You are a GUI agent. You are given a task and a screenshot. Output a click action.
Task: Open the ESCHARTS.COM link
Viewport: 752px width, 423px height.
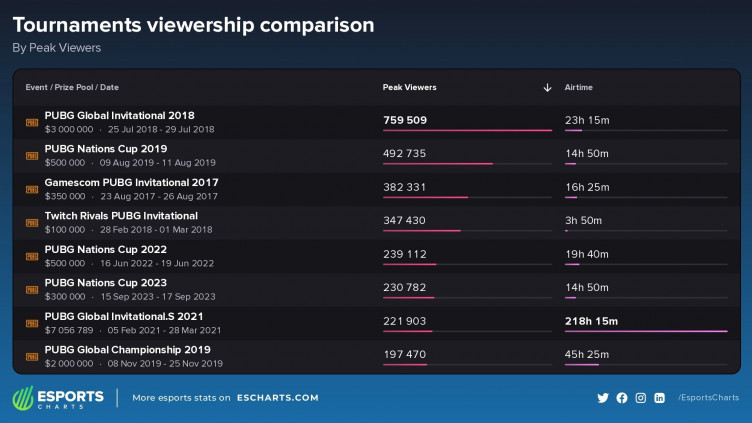[x=278, y=398]
